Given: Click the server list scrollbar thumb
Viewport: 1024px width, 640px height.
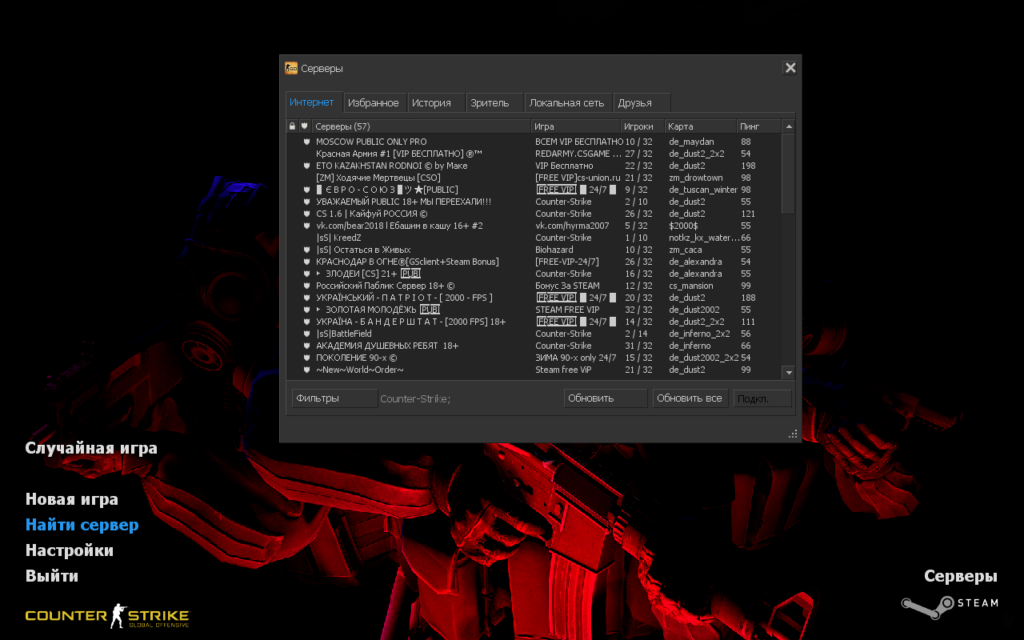Looking at the screenshot, I should pyautogui.click(x=788, y=173).
